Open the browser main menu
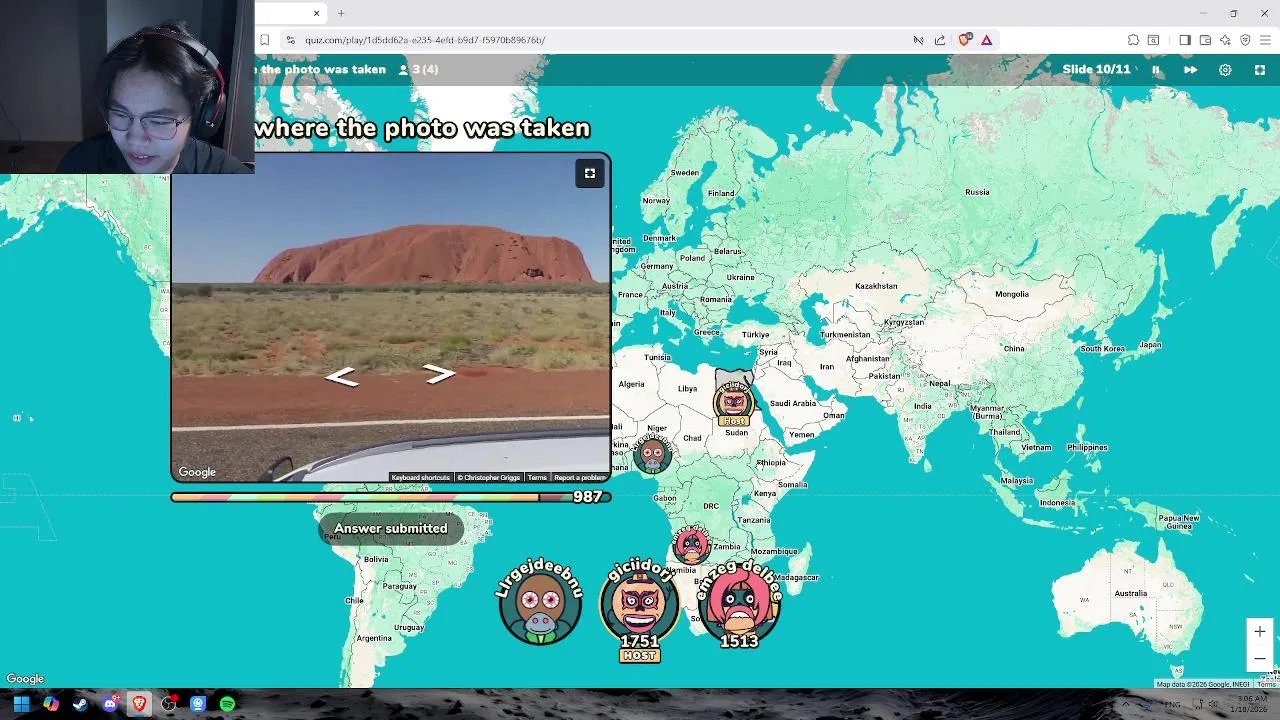The width and height of the screenshot is (1280, 720). coord(1266,40)
